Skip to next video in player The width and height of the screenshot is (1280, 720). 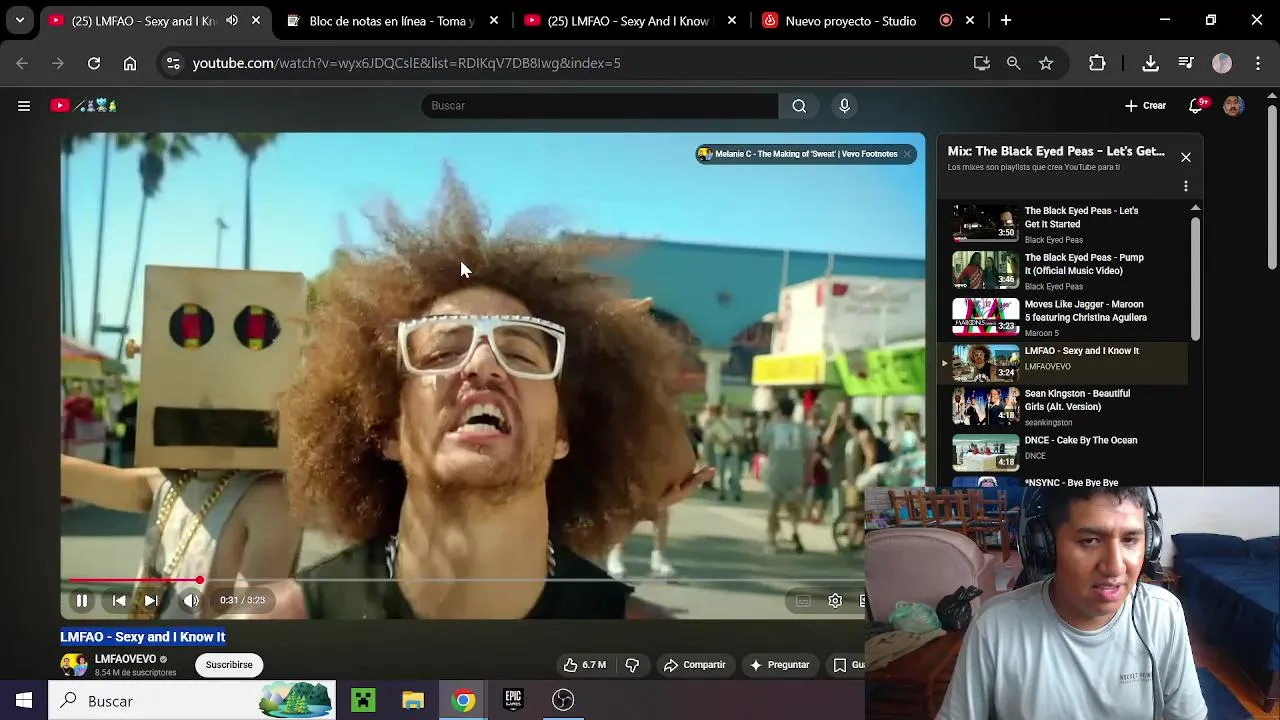pyautogui.click(x=151, y=600)
